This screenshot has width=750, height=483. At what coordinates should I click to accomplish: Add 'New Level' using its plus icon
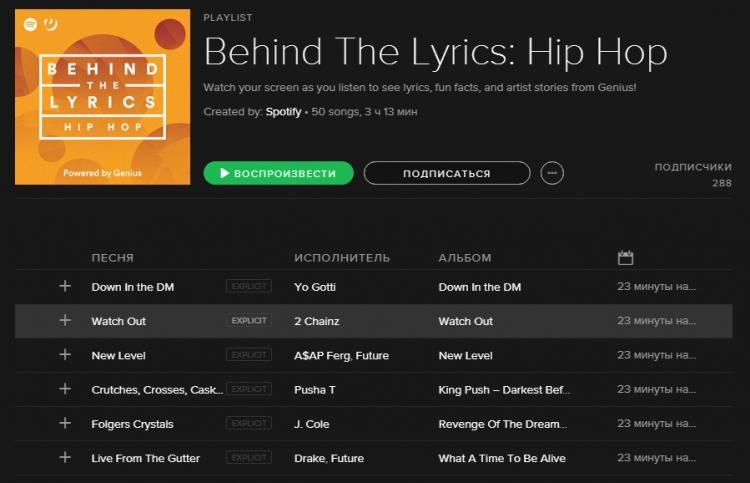click(x=65, y=355)
